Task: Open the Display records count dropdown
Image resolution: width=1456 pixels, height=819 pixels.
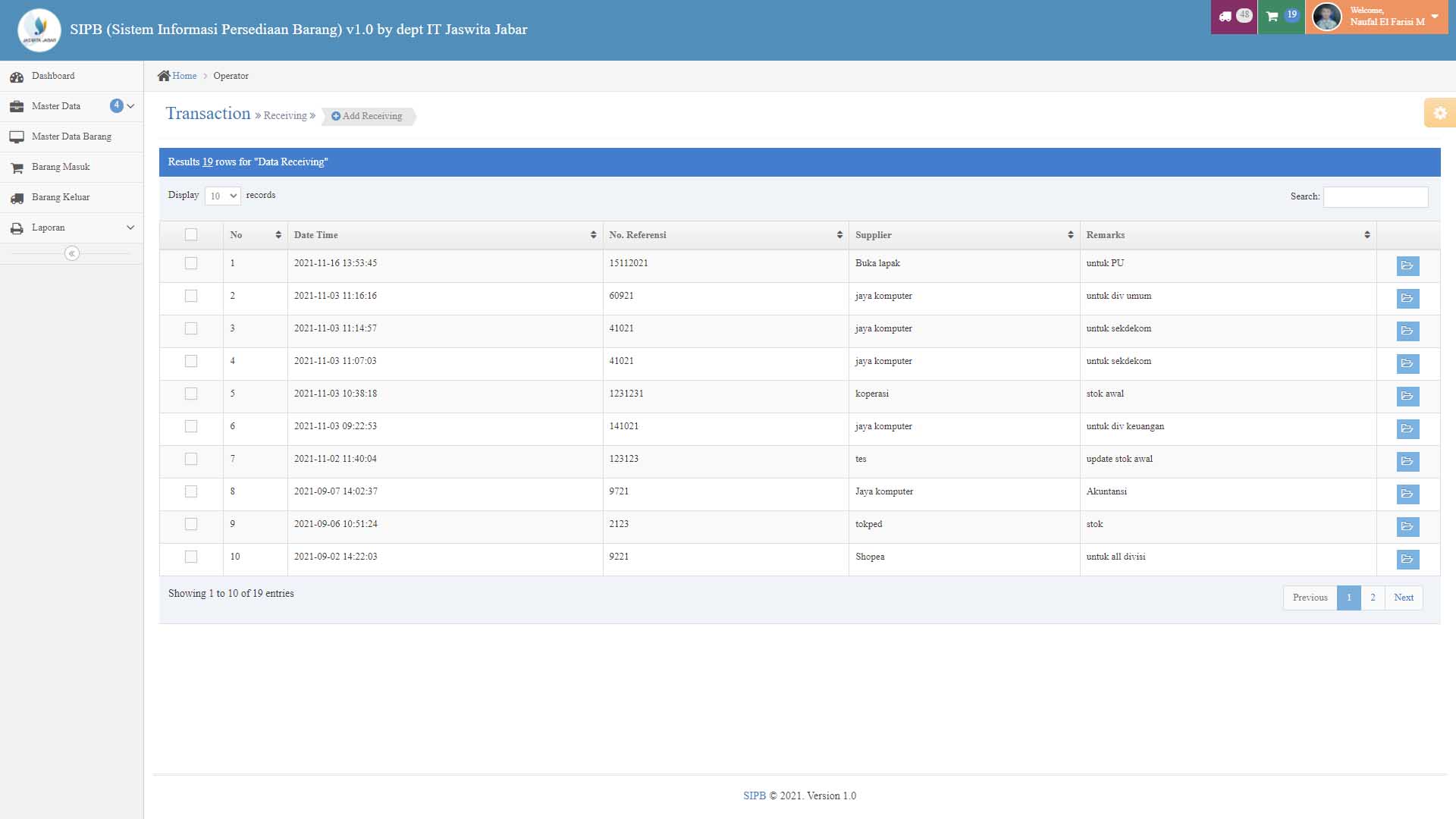Action: coord(222,196)
